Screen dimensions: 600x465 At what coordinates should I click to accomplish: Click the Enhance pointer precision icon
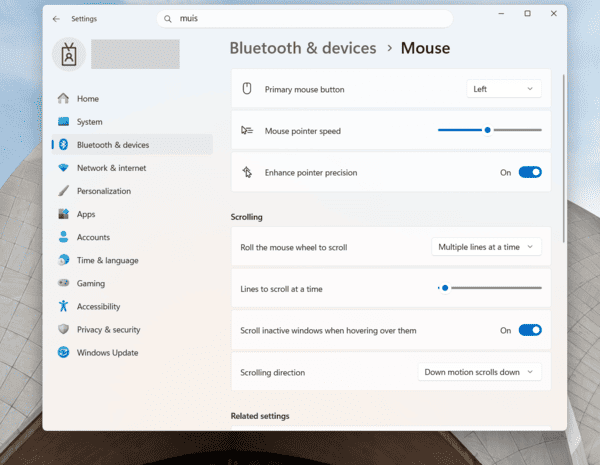click(247, 172)
